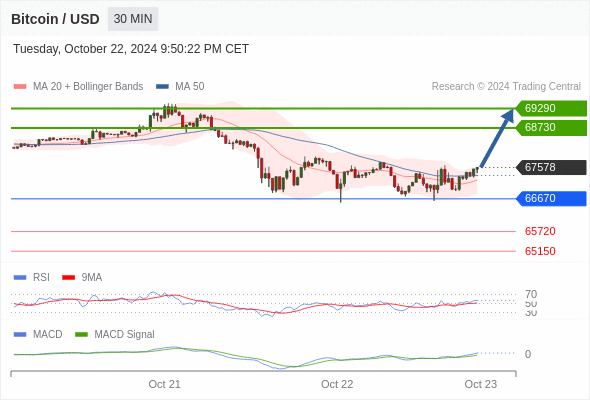
Task: Click the red 65150 support level label
Action: 540,251
